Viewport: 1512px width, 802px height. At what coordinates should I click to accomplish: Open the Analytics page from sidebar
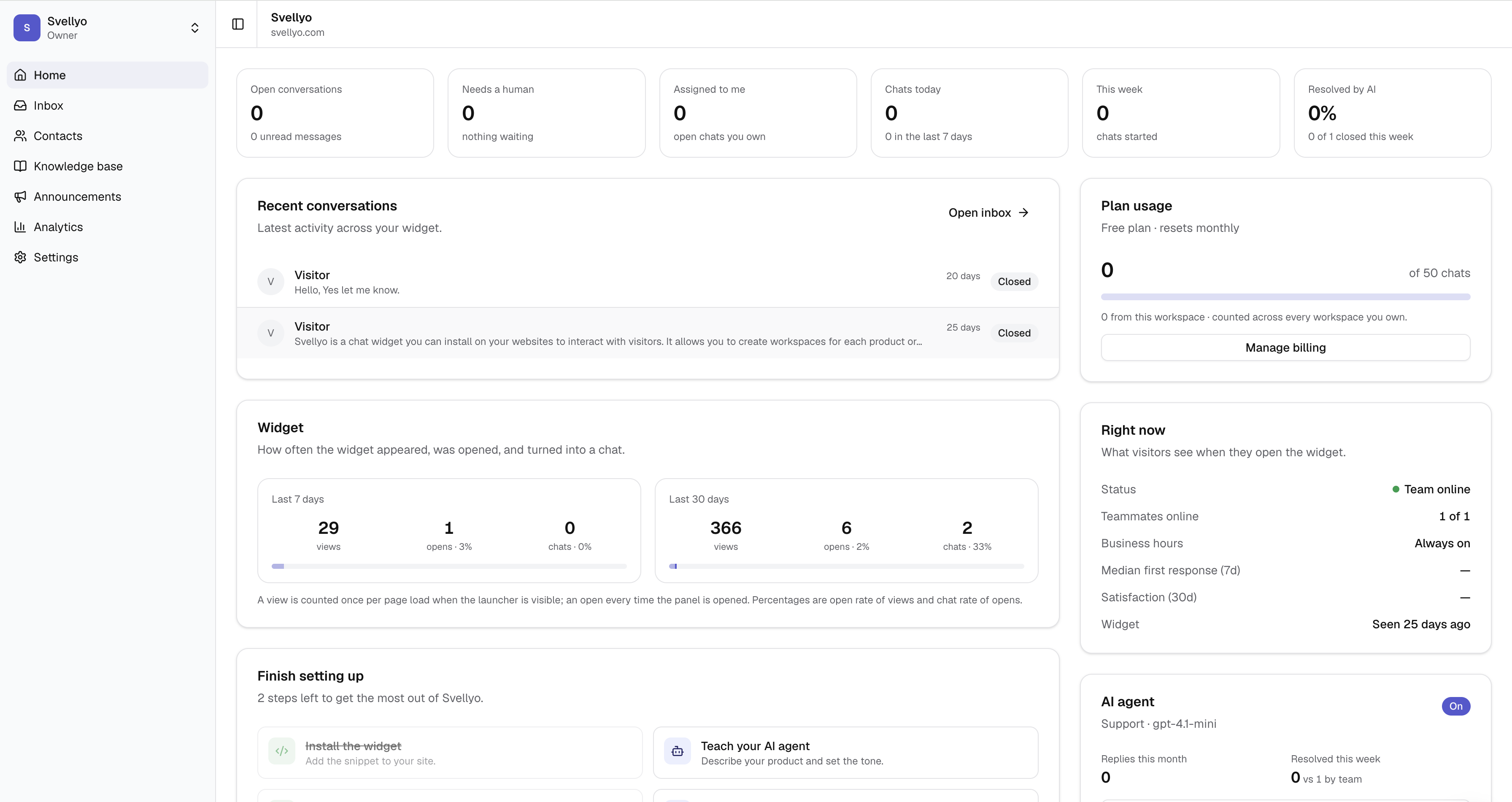tap(108, 227)
